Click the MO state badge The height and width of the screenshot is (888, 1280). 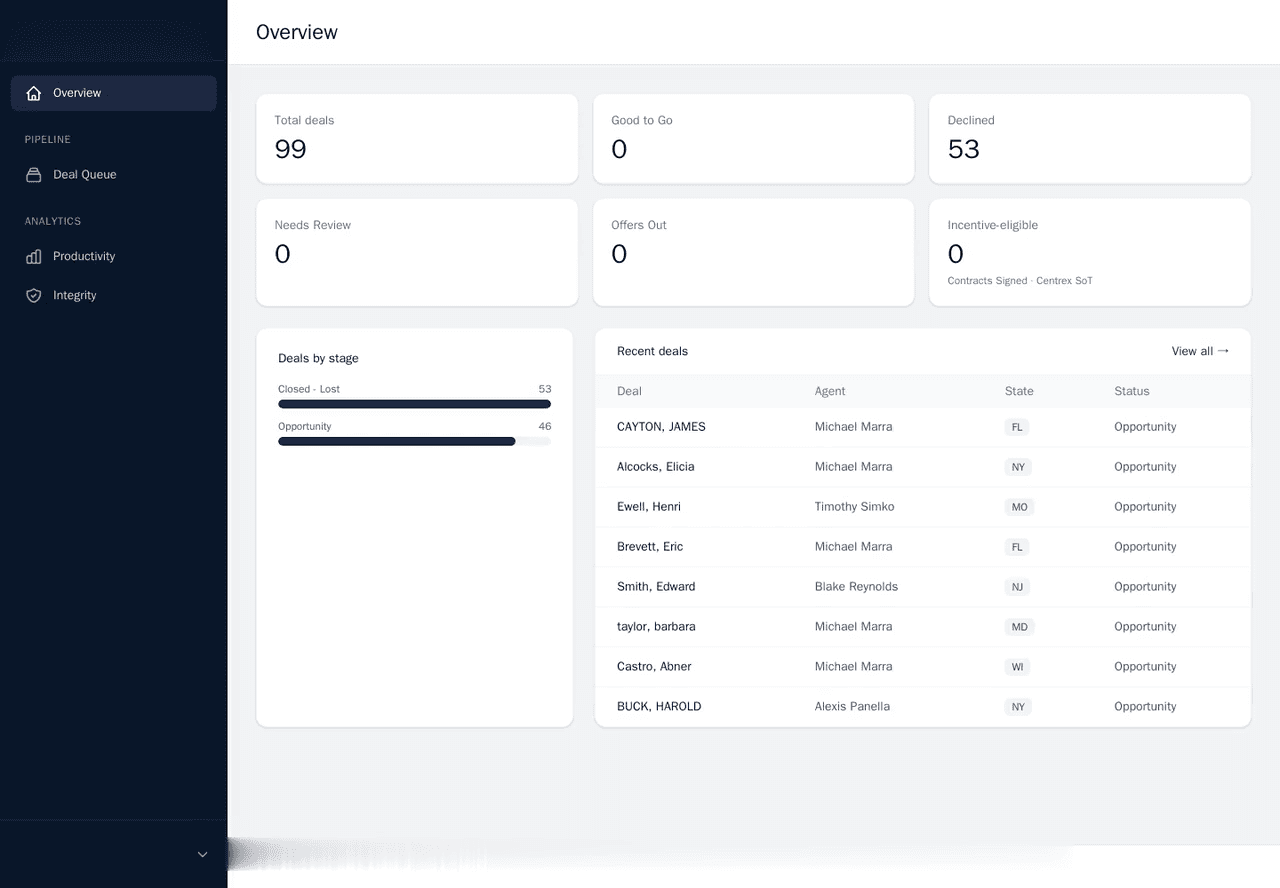click(x=1019, y=507)
